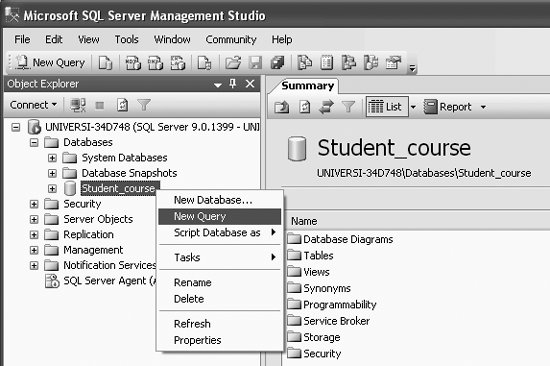
Task: Expand the Management node
Action: point(34,250)
